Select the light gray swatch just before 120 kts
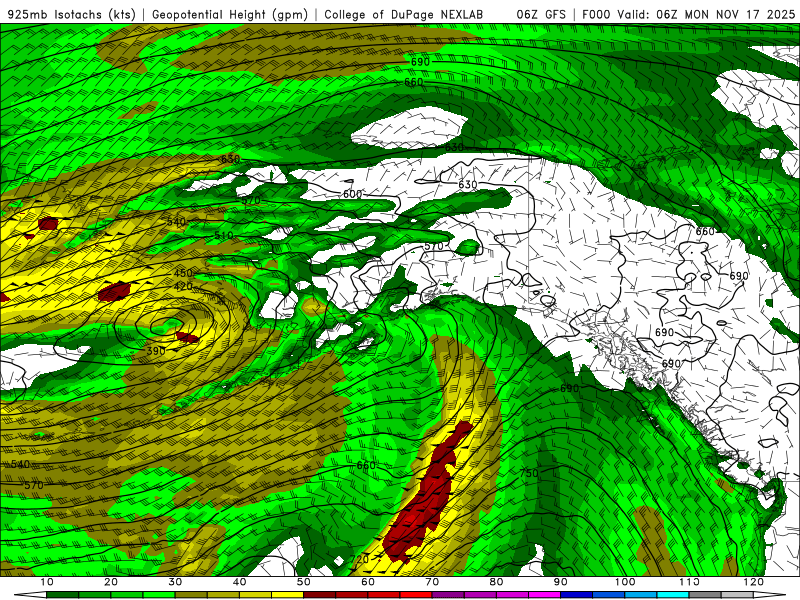Screen dimensions: 800x600 [737, 595]
